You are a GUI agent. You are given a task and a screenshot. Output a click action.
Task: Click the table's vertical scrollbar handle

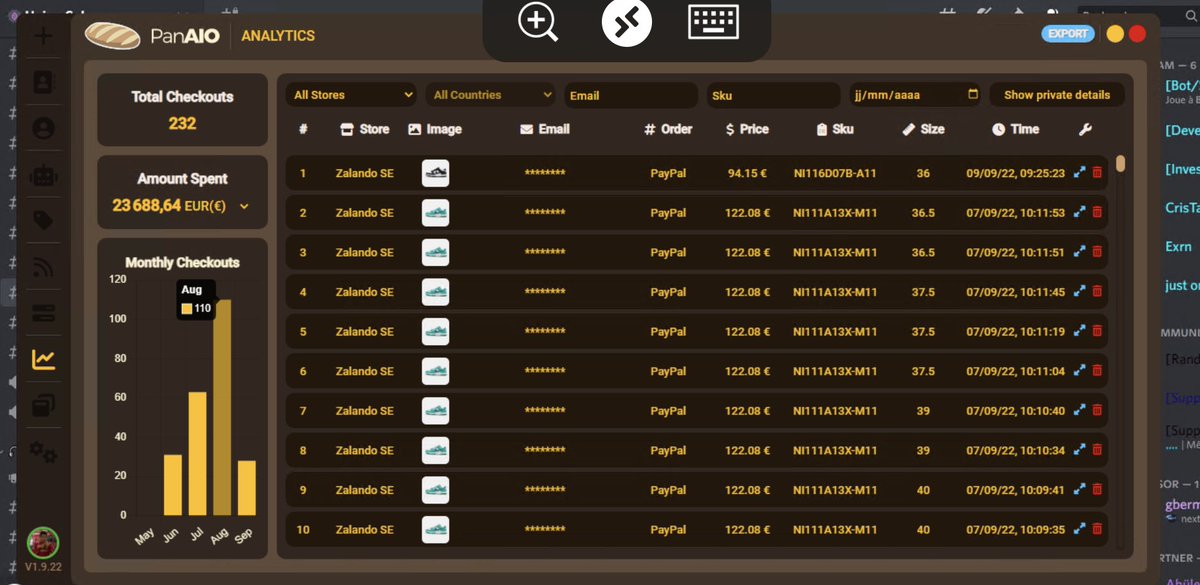coord(1121,163)
